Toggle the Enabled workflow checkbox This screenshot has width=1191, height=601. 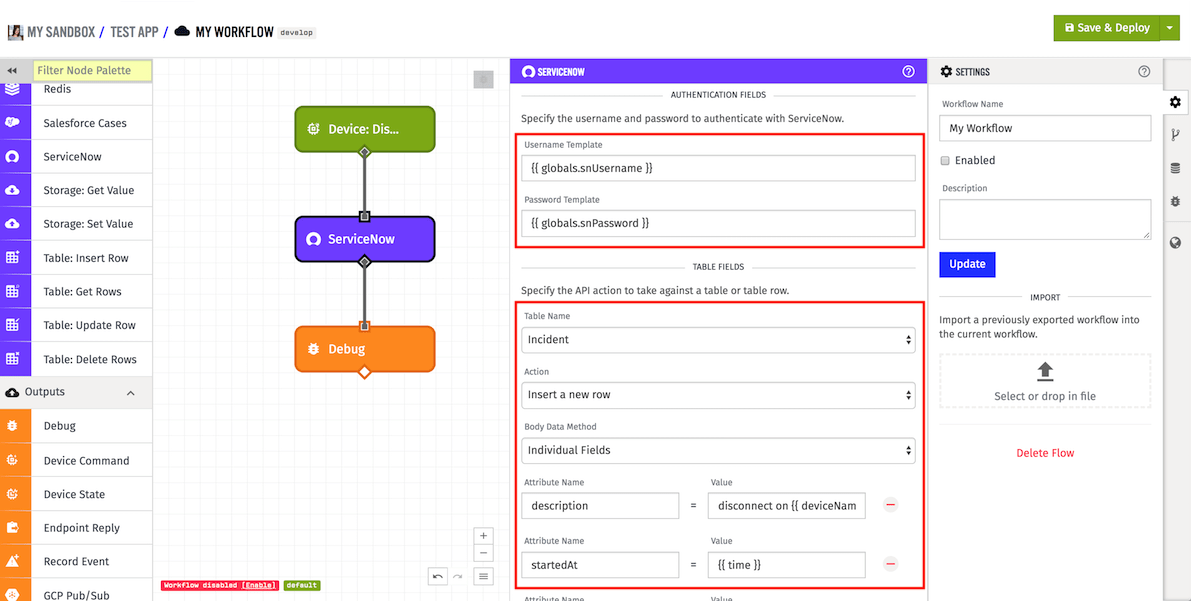[945, 160]
